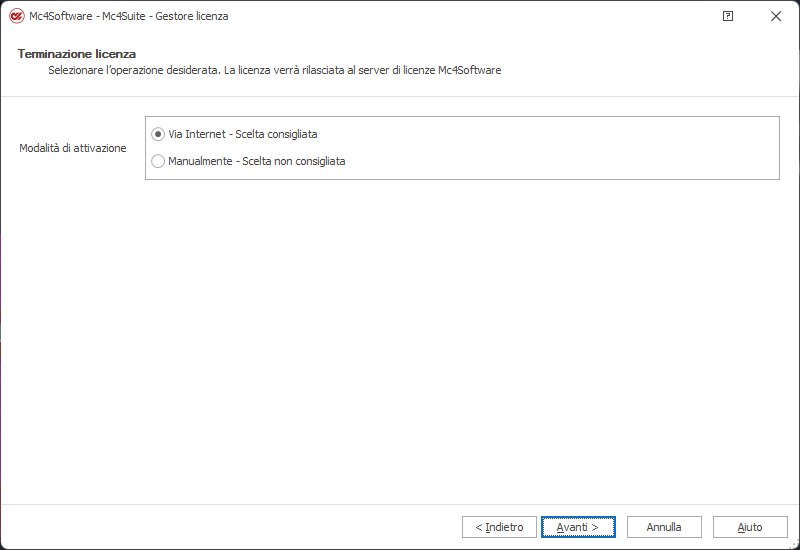The width and height of the screenshot is (800, 550).
Task: Proceed with the Avanti button
Action: (578, 527)
